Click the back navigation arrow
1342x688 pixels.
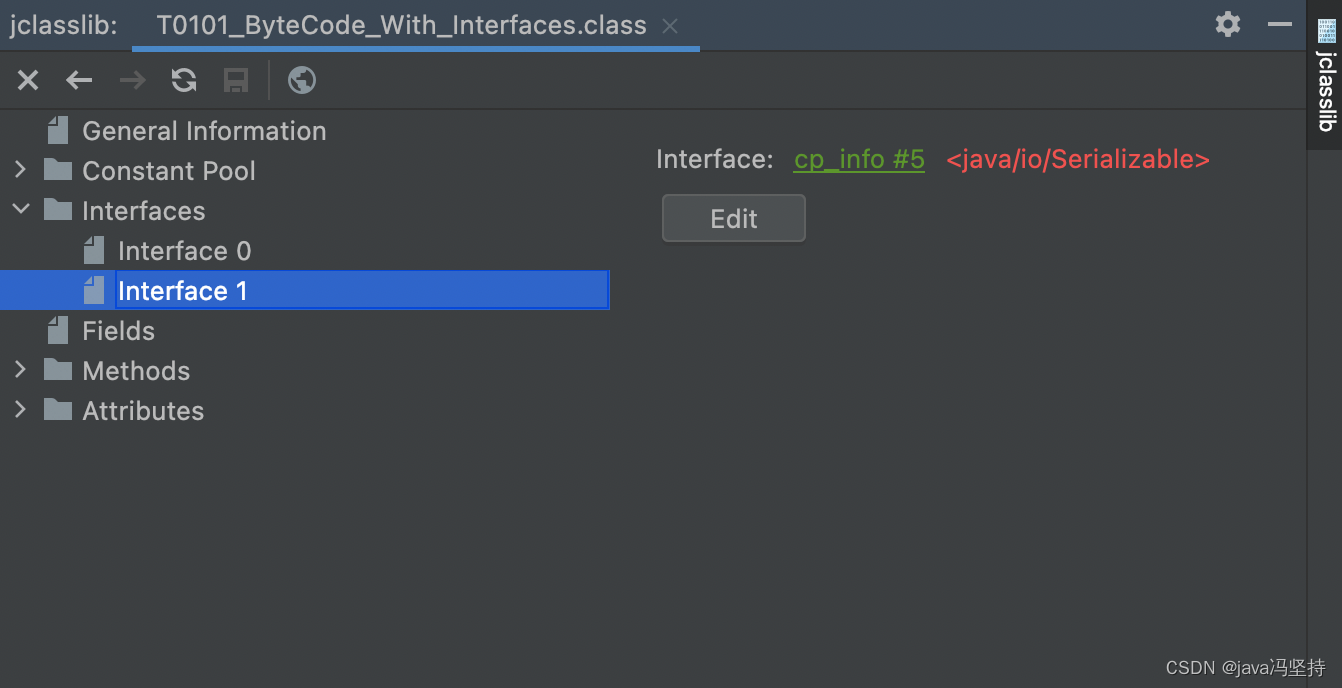pos(79,80)
